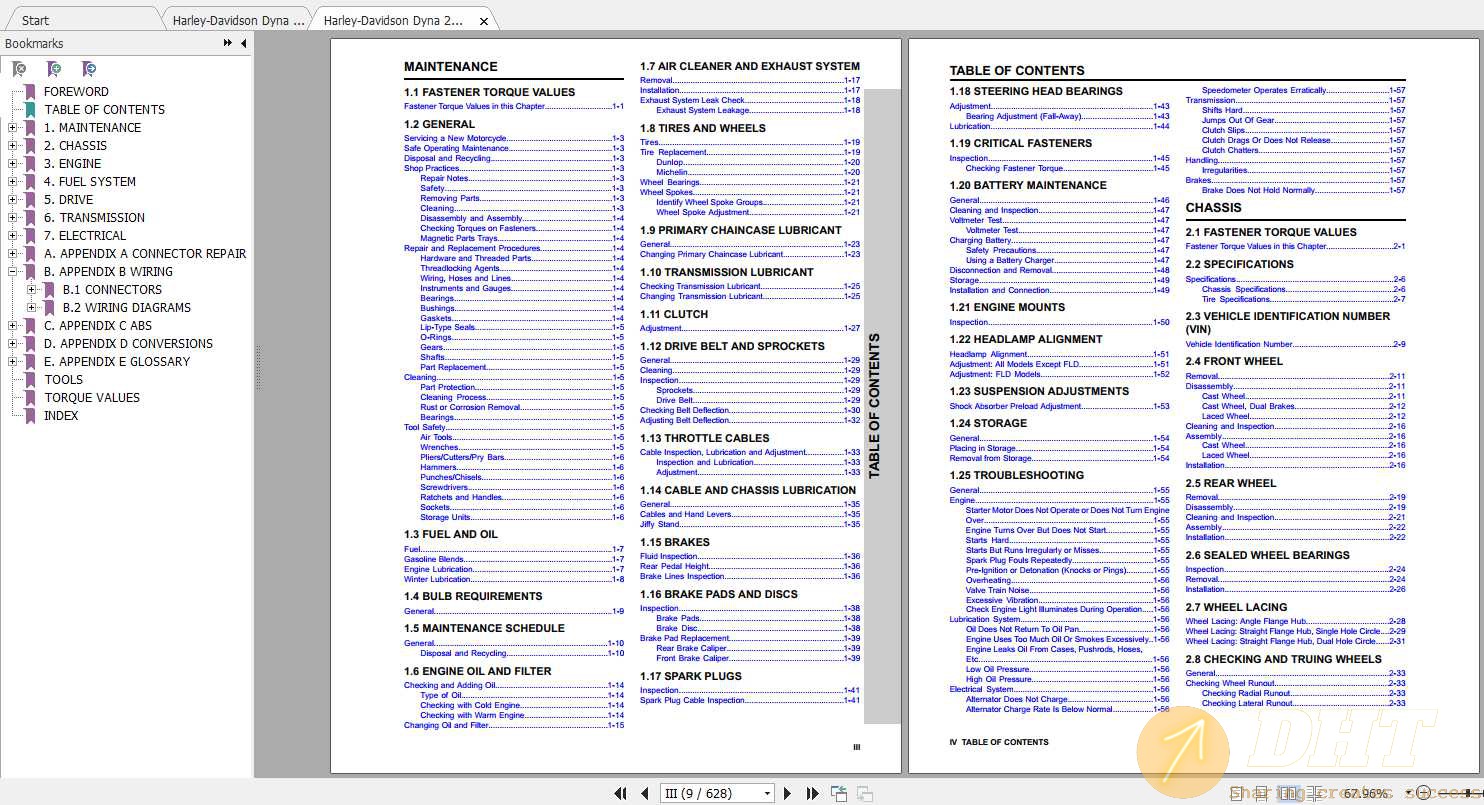Follow the Changing Oil and Filter link
This screenshot has width=1484, height=805.
(513, 725)
